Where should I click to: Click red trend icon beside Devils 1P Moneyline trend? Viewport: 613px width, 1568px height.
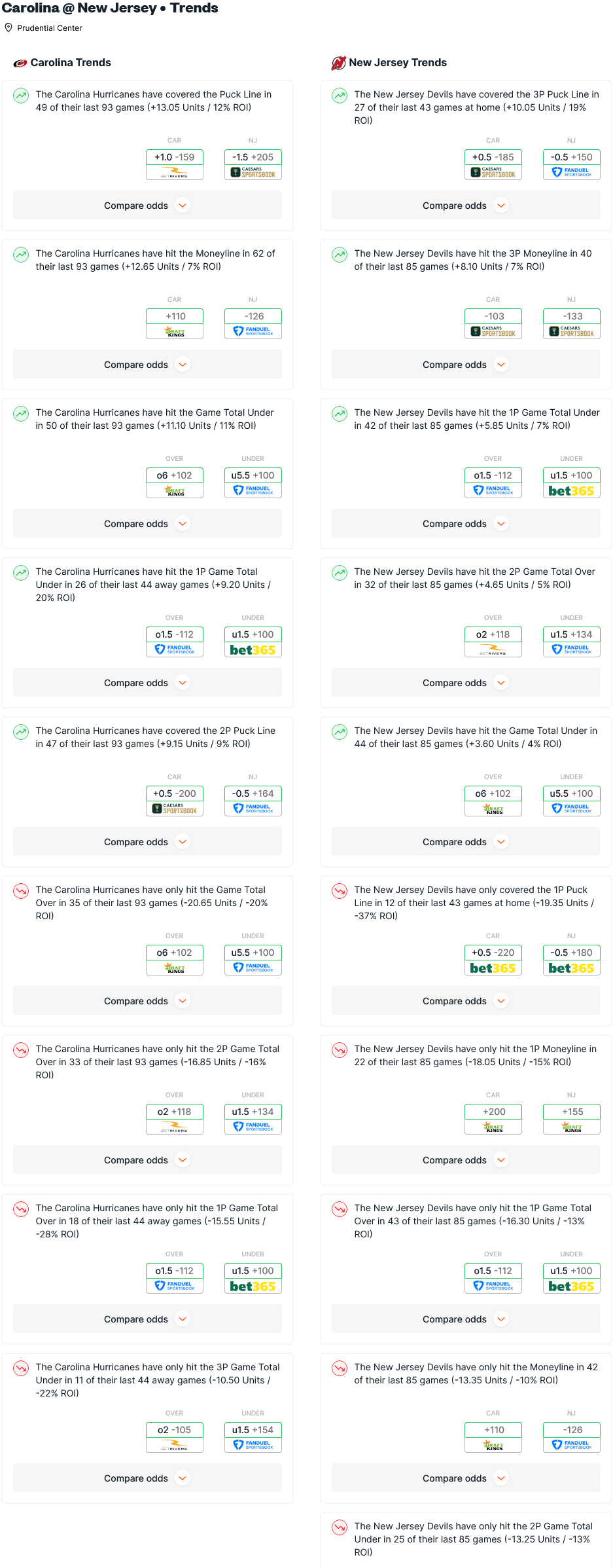(x=340, y=1050)
